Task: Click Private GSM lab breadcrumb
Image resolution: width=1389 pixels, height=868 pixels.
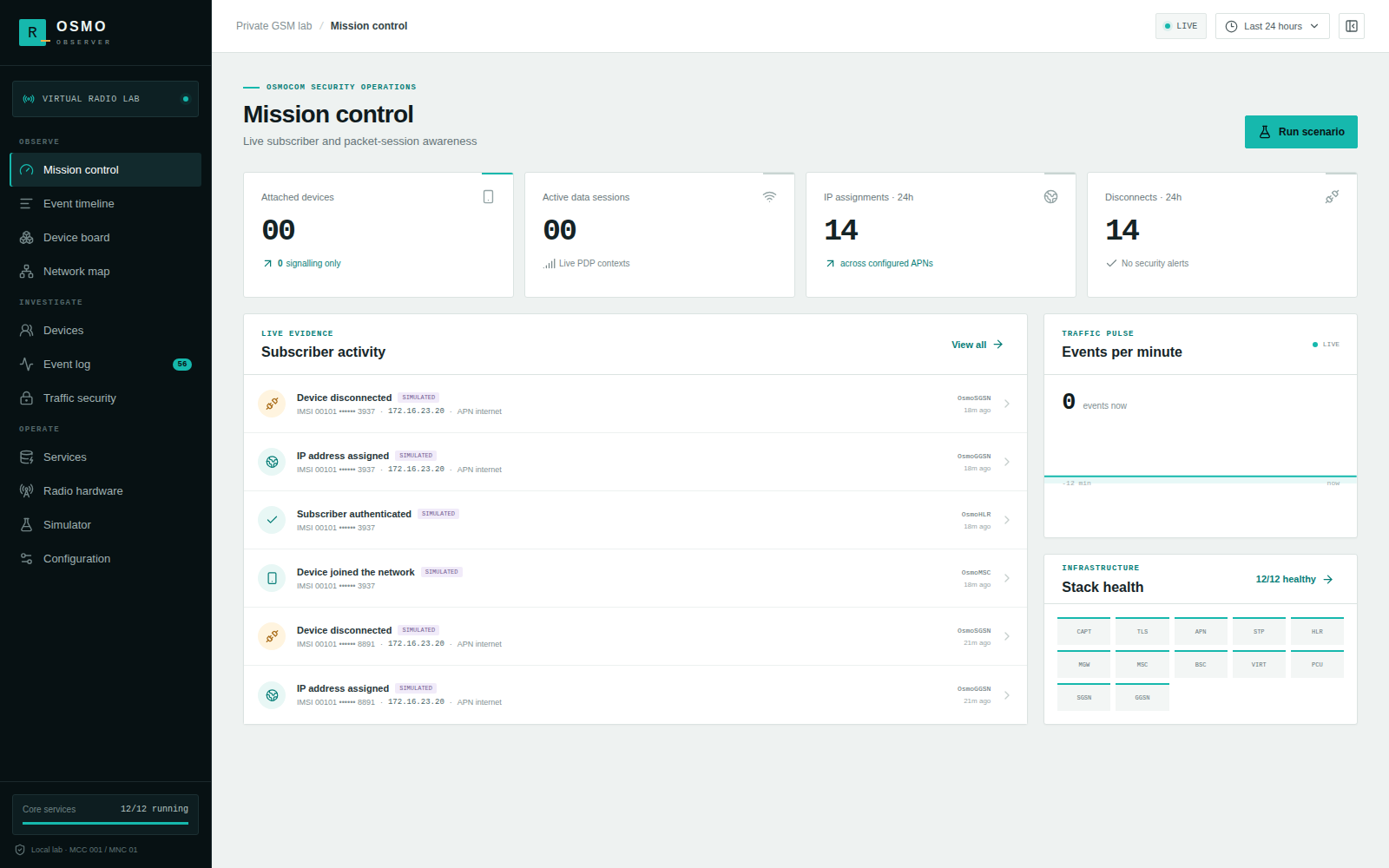Action: [x=273, y=26]
